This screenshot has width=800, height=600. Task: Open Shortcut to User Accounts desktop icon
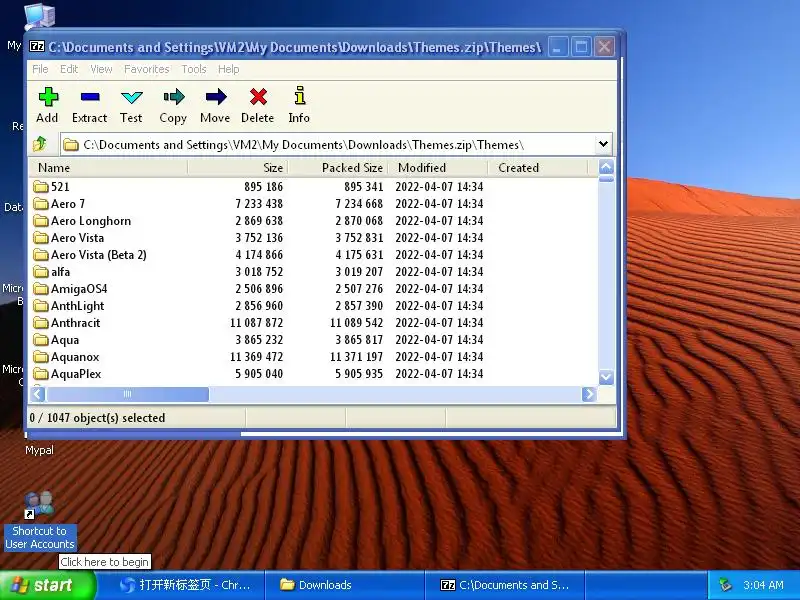[39, 520]
